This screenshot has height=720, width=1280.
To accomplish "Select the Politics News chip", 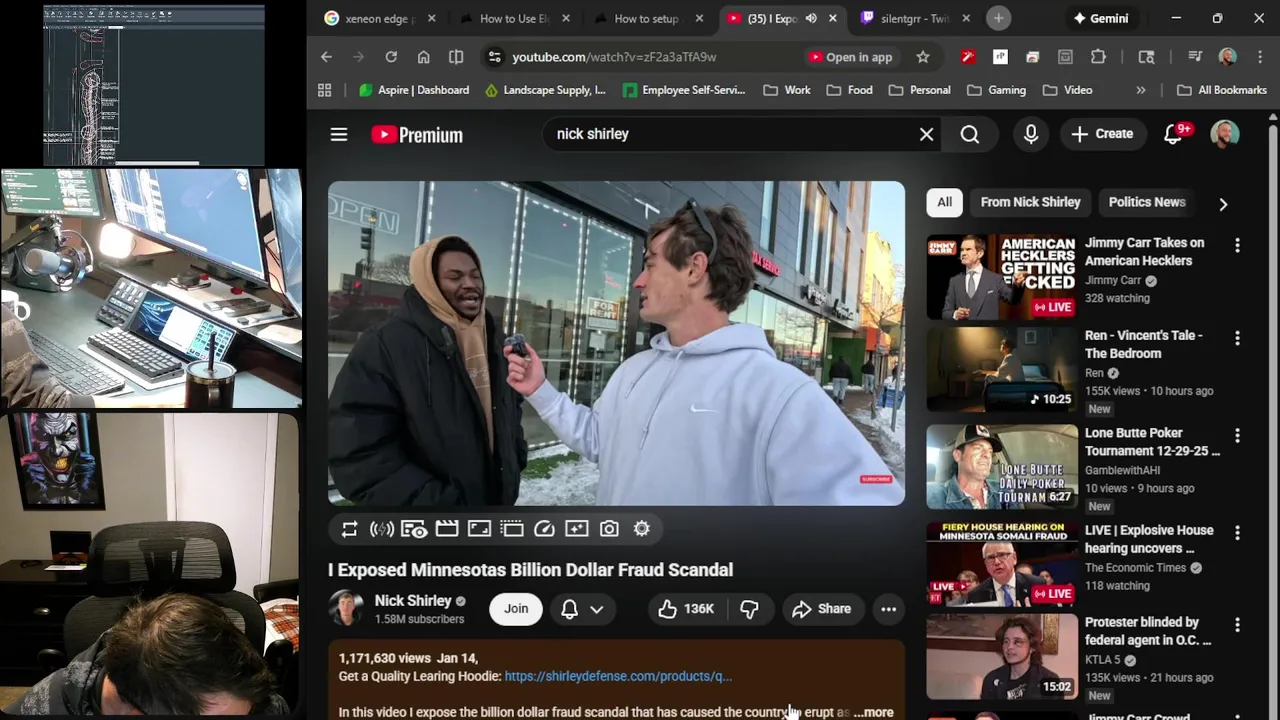I will pos(1147,202).
